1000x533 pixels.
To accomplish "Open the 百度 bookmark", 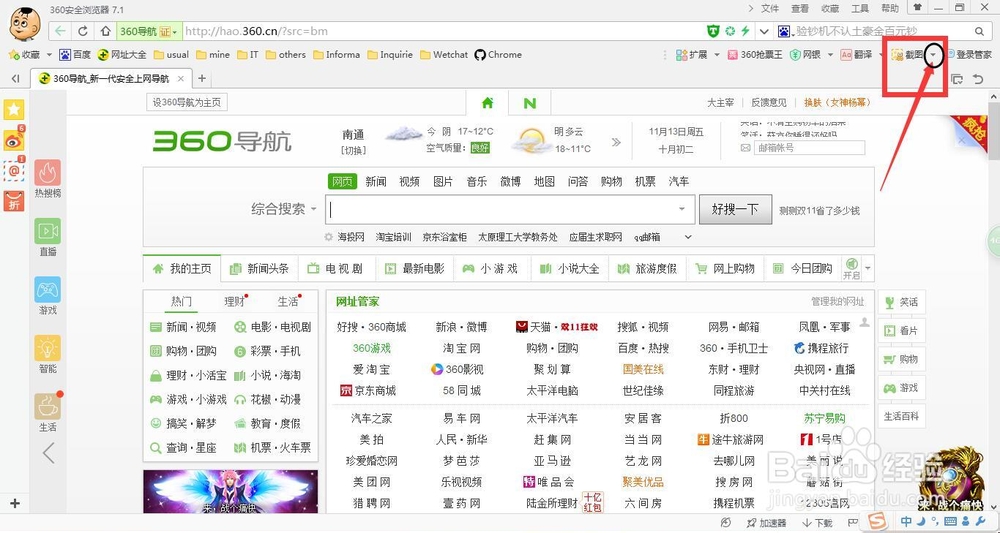I will click(x=75, y=55).
